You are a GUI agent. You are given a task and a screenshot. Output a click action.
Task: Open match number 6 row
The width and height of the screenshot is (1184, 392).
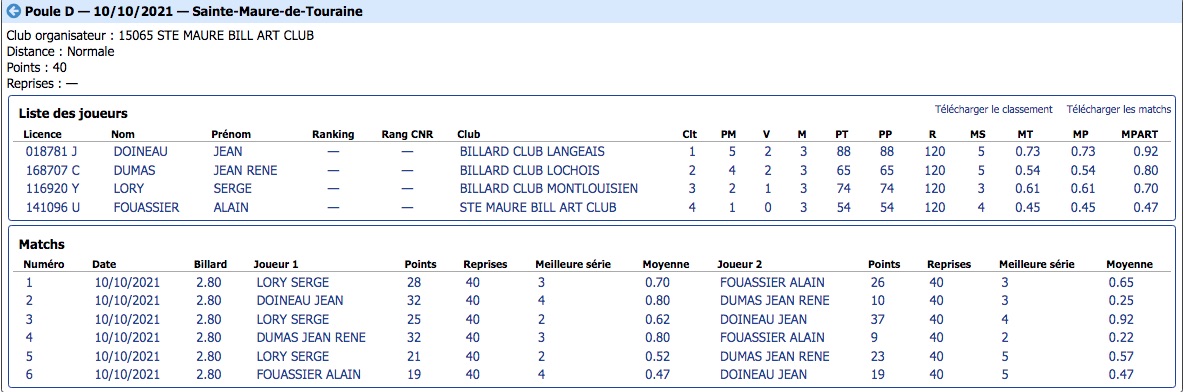click(591, 375)
